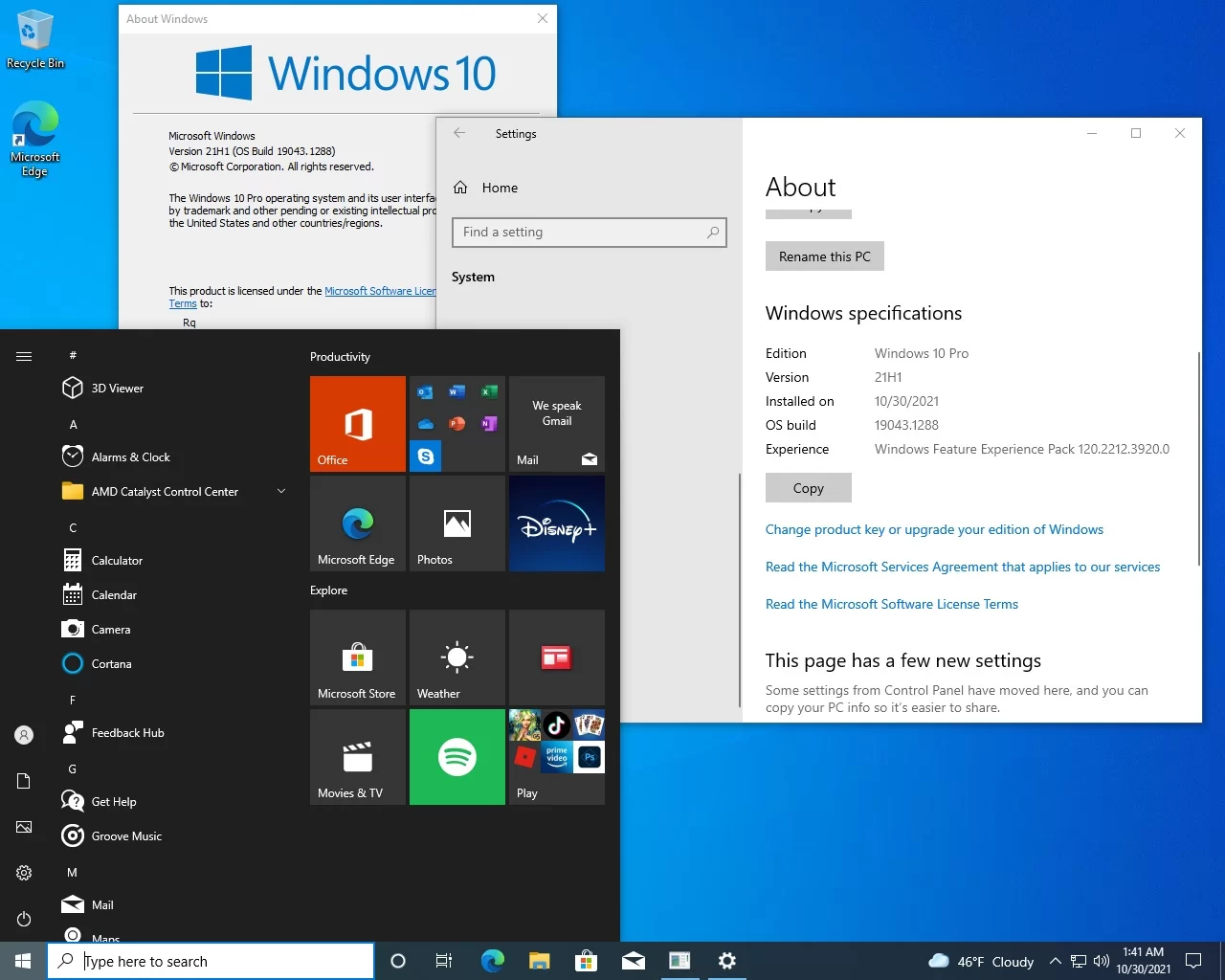Click the Settings About page scrollbar
This screenshot has height=980, width=1225.
point(1199,459)
